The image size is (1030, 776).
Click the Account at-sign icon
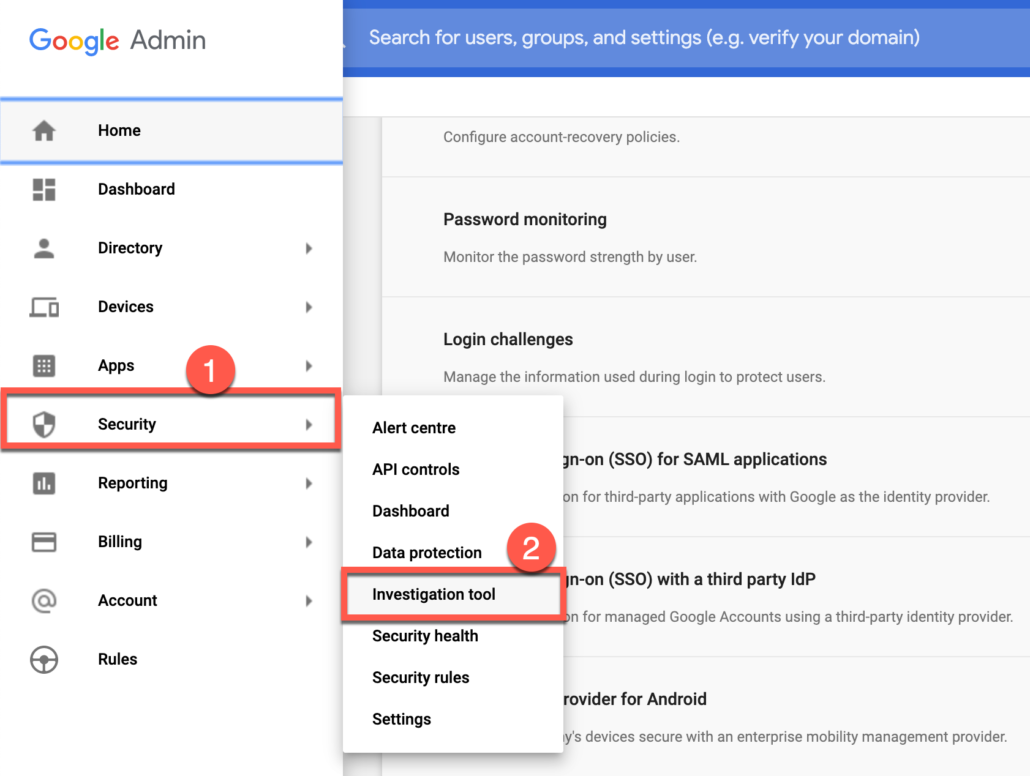click(44, 601)
